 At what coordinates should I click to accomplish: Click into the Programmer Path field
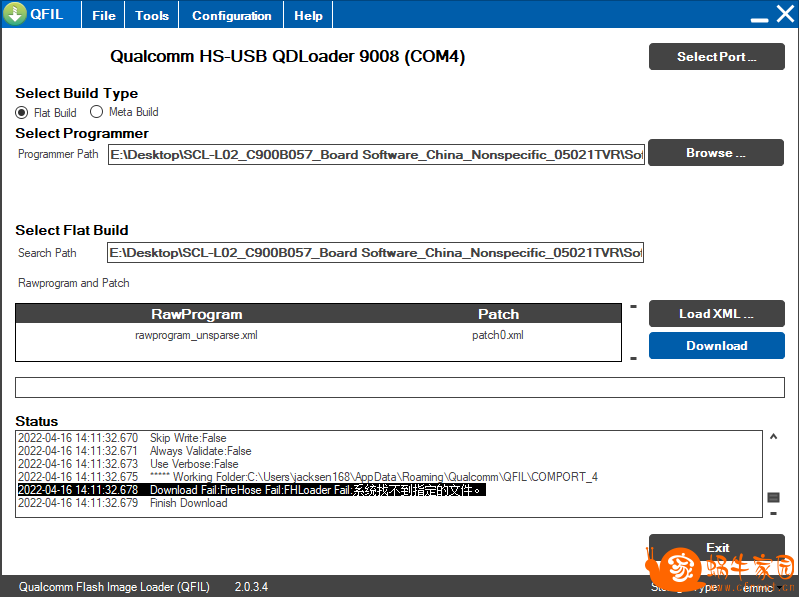coord(376,154)
